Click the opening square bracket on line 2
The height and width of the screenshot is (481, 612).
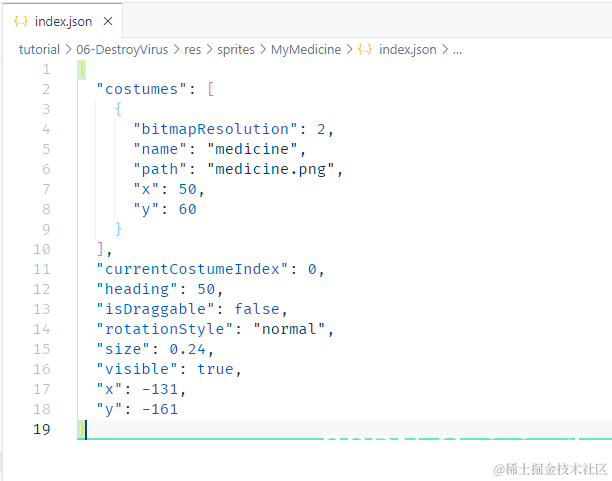[211, 89]
